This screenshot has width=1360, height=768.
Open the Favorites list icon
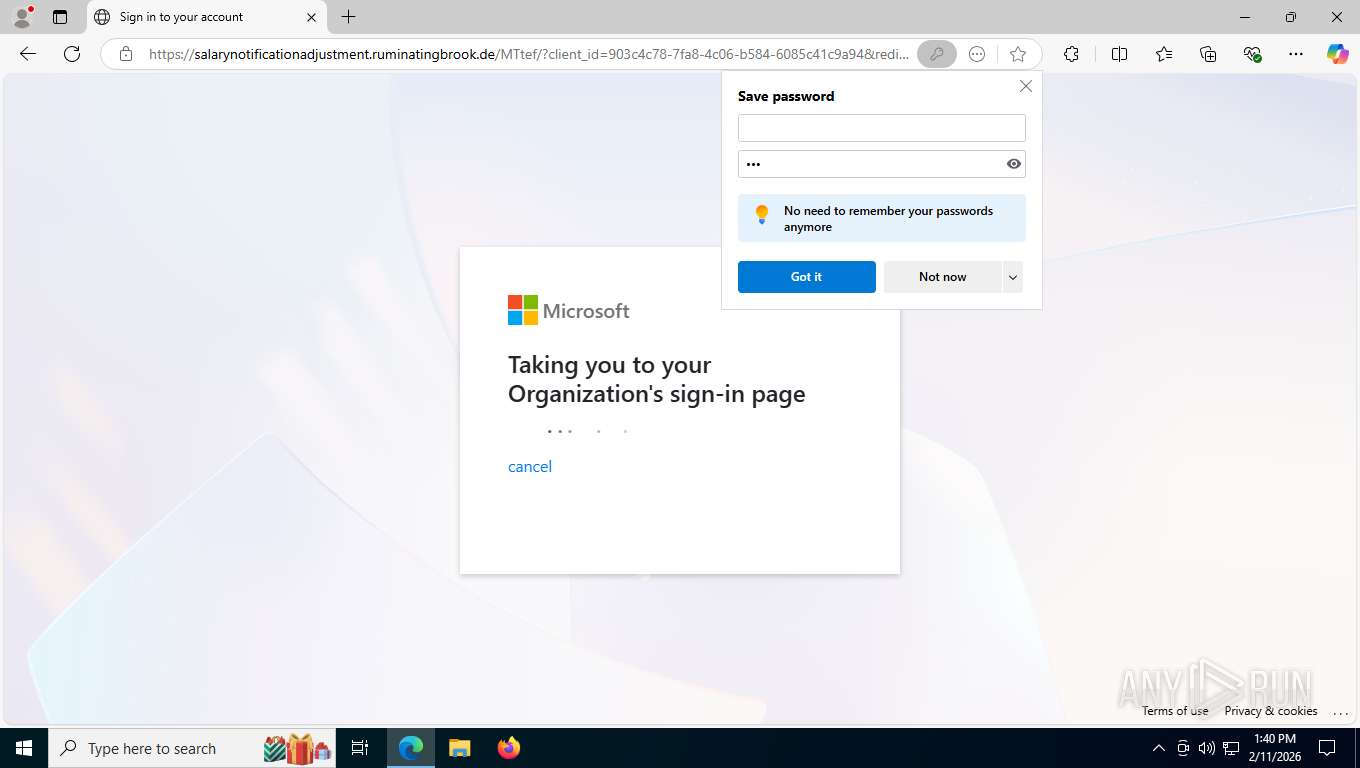click(x=1164, y=54)
